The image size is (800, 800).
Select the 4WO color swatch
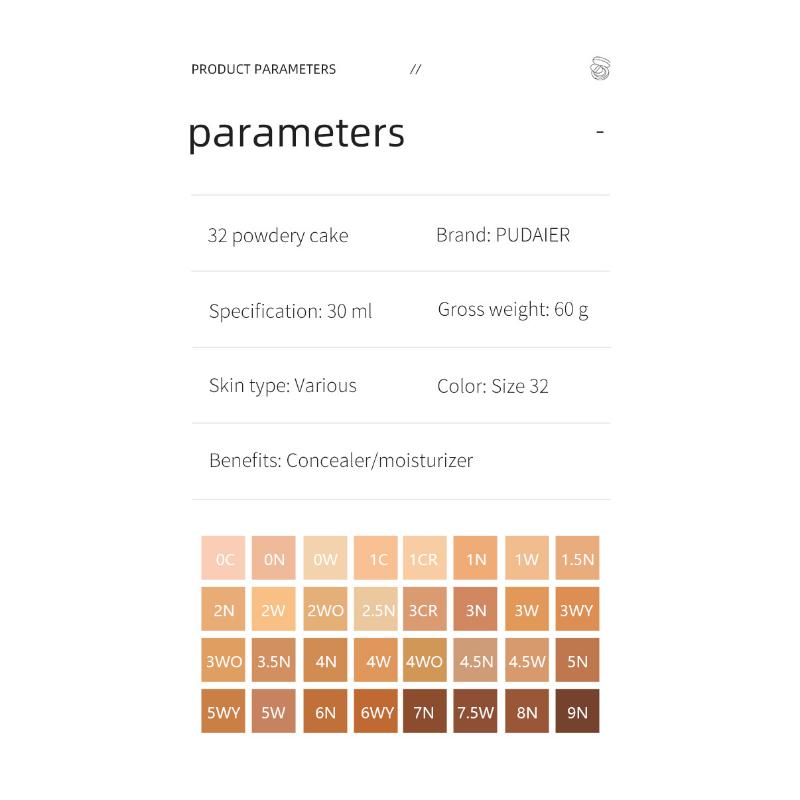coord(425,661)
